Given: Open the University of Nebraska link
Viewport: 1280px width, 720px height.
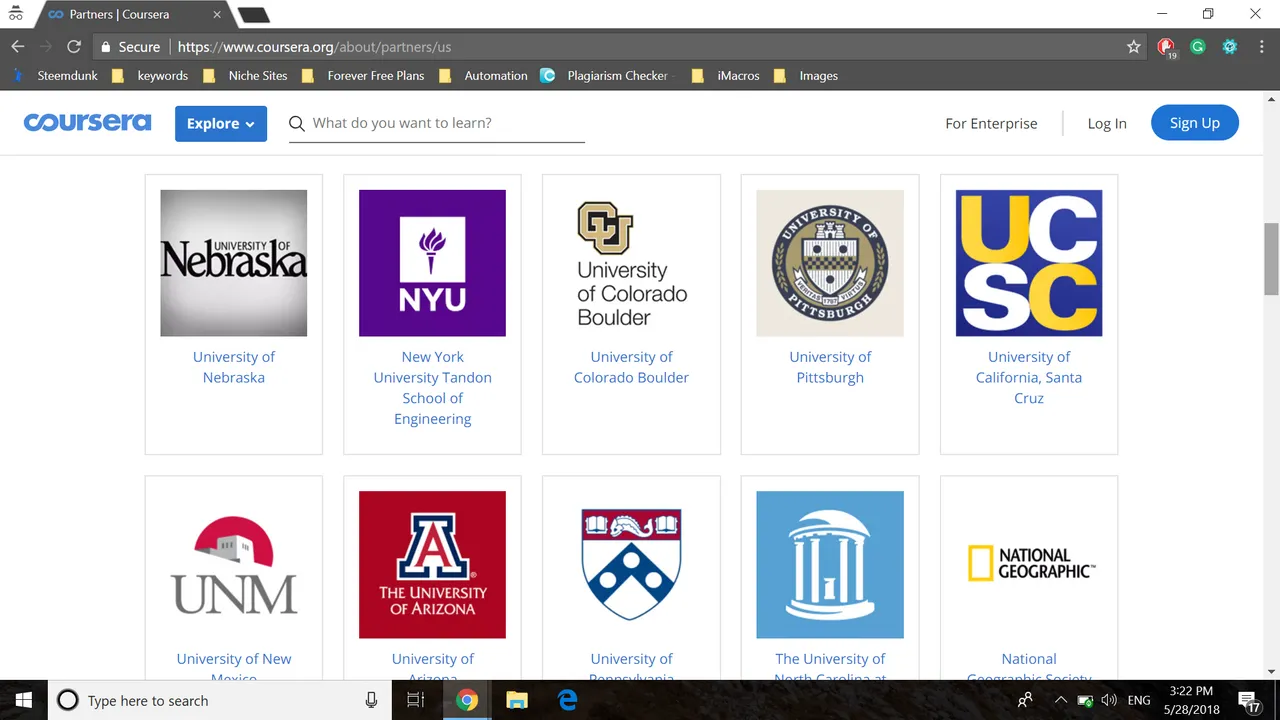Looking at the screenshot, I should tap(234, 367).
